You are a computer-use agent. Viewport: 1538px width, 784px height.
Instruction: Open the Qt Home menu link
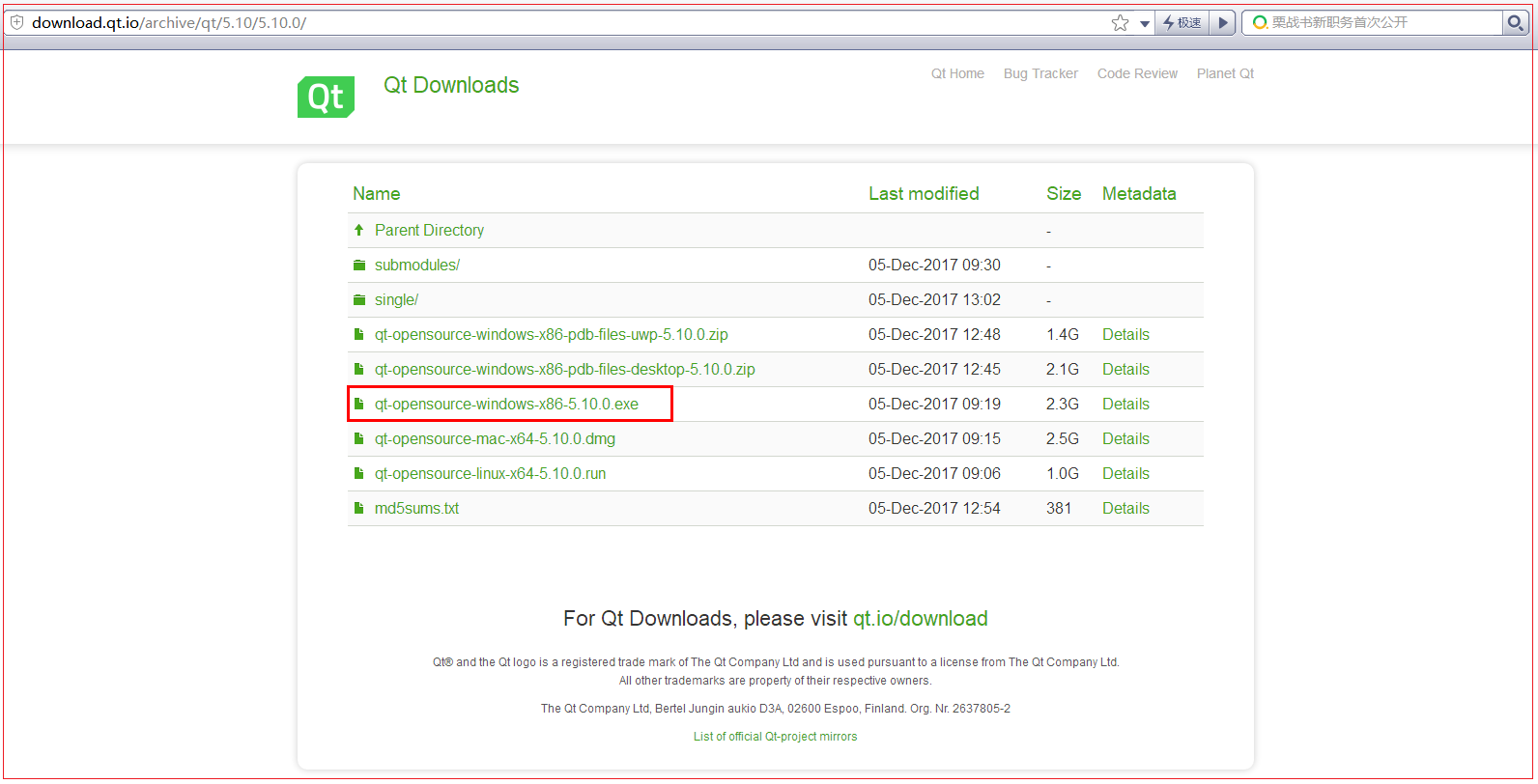(957, 73)
